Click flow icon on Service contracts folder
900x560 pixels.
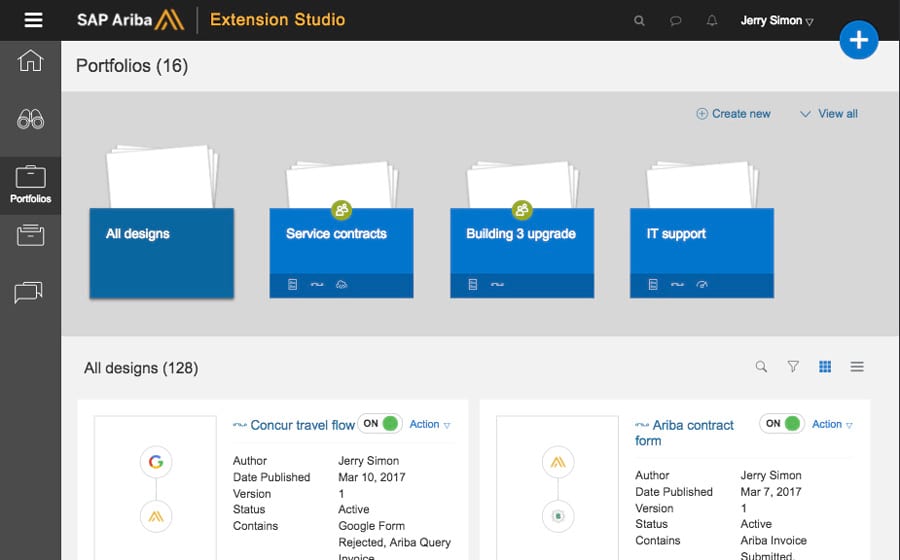tap(317, 284)
